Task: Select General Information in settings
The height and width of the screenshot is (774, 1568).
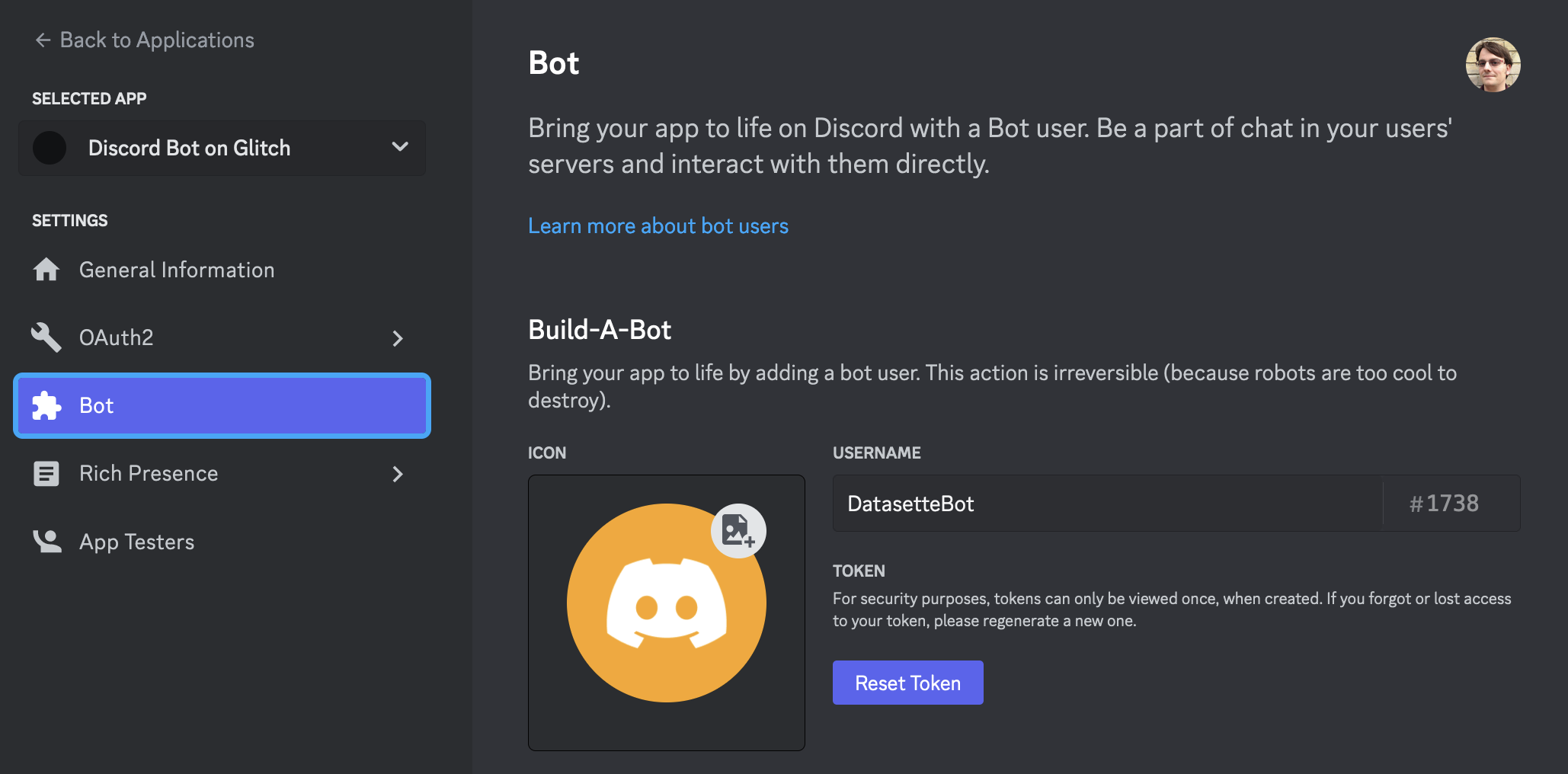Action: point(177,270)
